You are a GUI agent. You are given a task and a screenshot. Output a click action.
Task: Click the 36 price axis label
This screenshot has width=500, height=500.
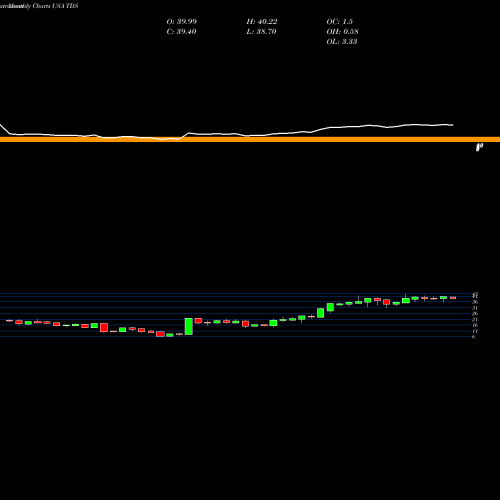tap(475, 302)
